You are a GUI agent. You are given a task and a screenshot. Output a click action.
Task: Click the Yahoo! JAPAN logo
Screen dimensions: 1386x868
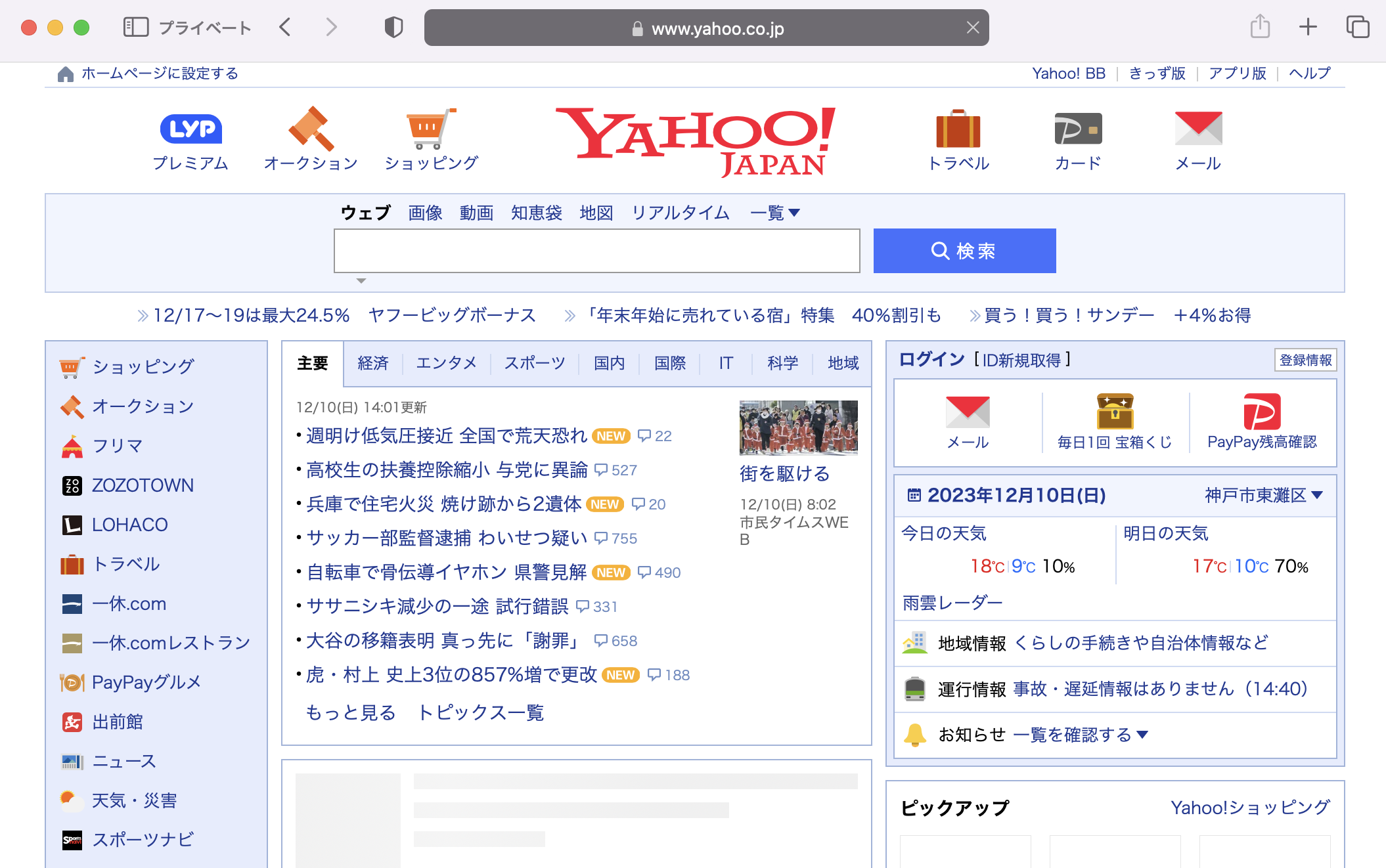point(696,141)
